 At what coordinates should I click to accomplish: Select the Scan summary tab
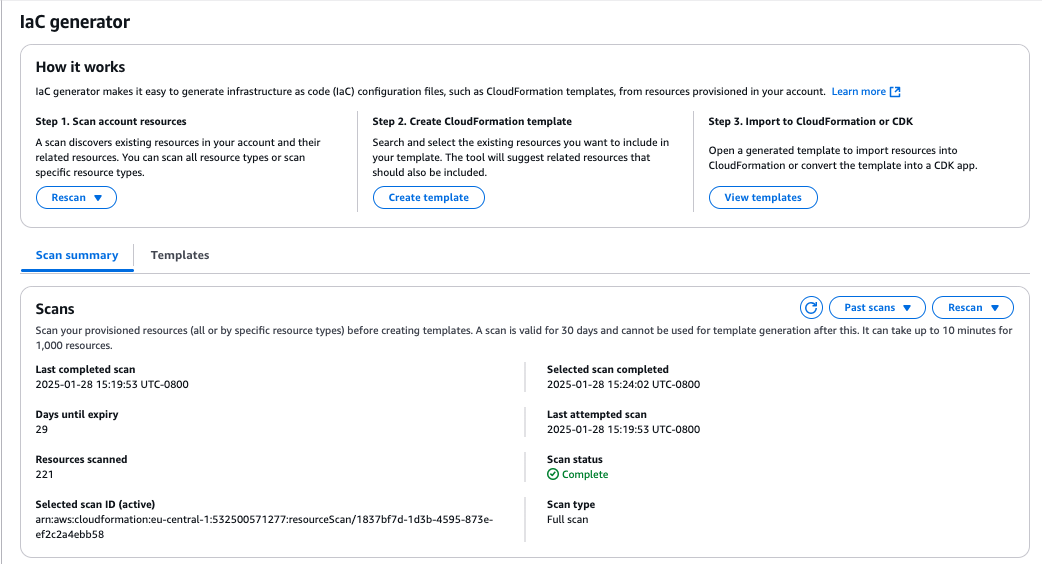coord(77,255)
